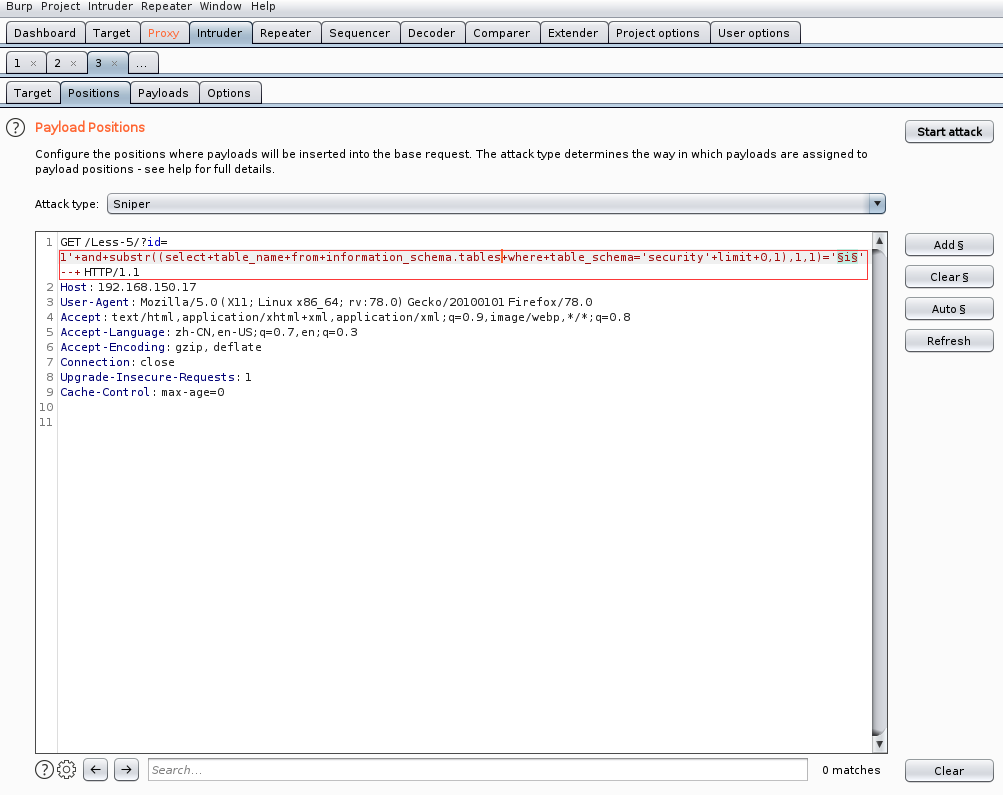The image size is (1003, 795).
Task: Click the Add § button
Action: (948, 245)
